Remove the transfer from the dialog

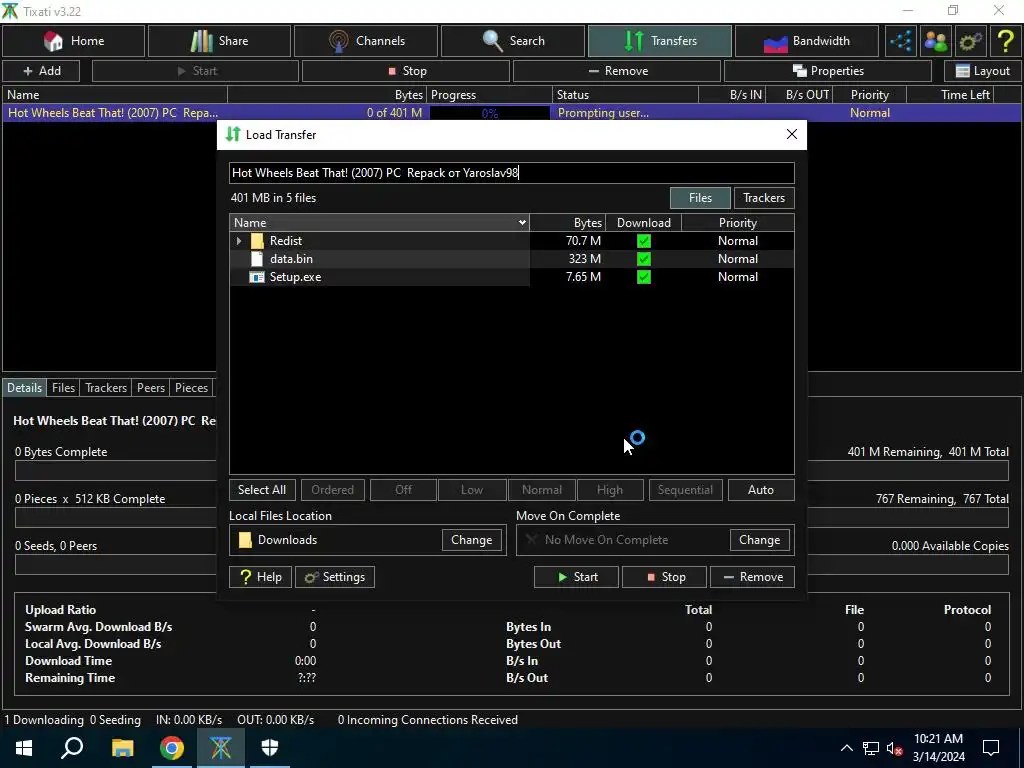[752, 577]
